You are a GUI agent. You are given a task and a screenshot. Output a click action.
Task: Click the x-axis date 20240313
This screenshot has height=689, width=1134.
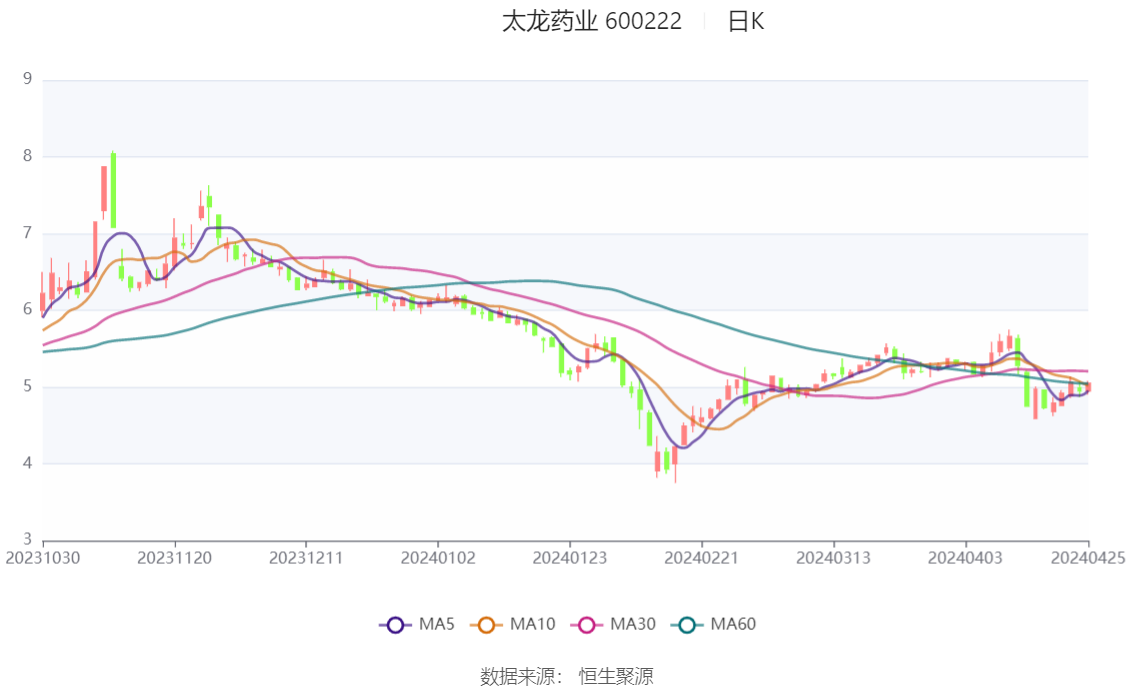(833, 558)
